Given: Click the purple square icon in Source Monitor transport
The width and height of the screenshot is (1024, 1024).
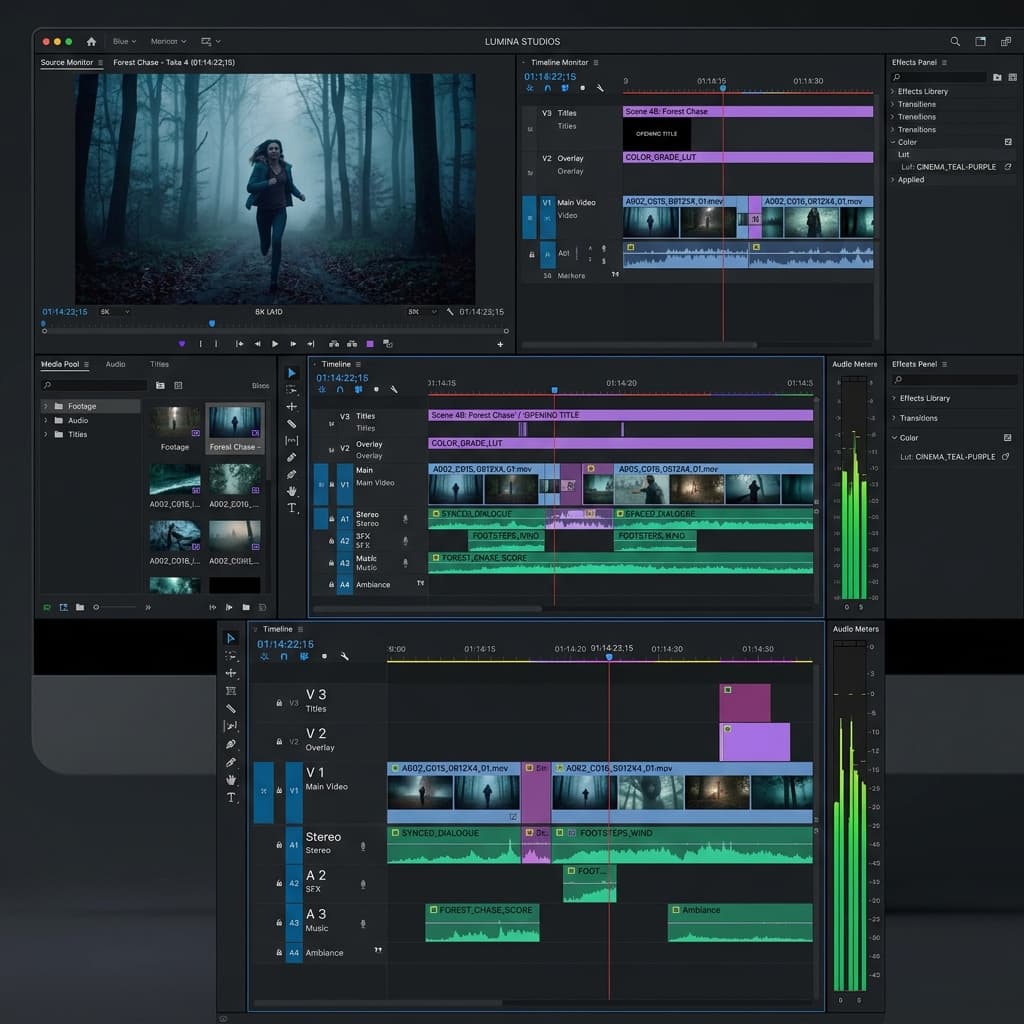Looking at the screenshot, I should (370, 344).
